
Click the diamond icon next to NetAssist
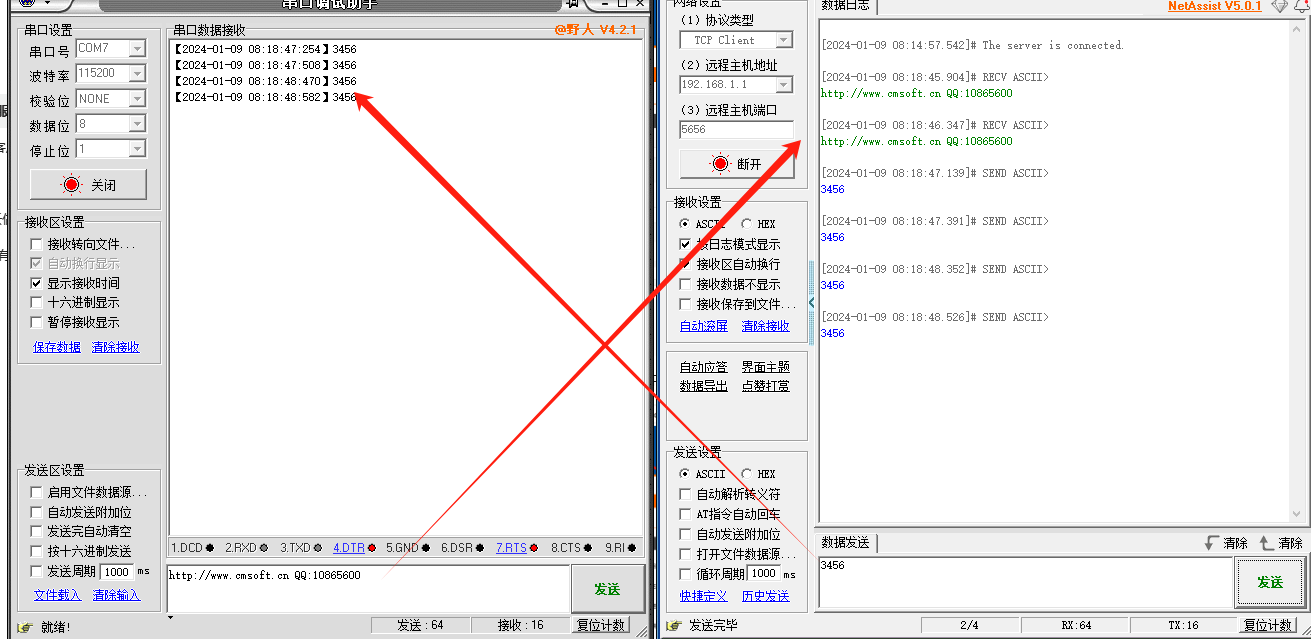[x=1279, y=6]
